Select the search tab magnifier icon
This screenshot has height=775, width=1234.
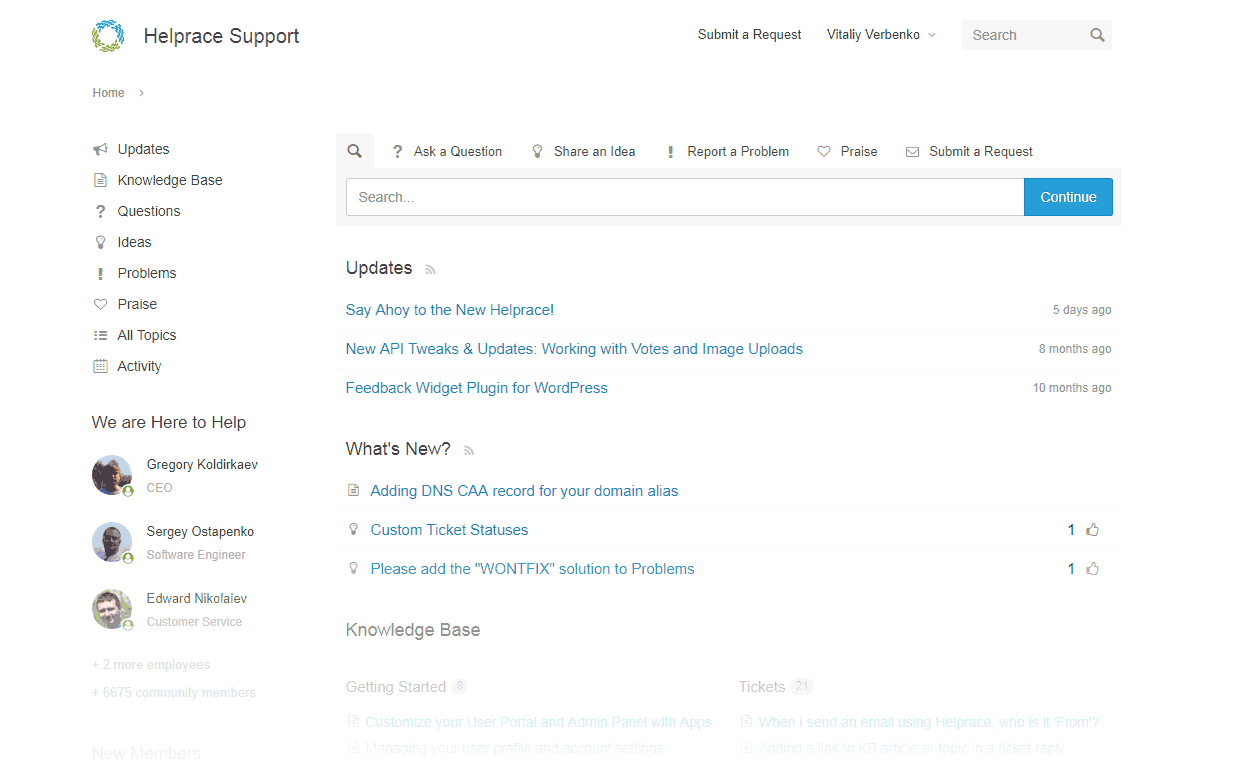click(x=354, y=151)
